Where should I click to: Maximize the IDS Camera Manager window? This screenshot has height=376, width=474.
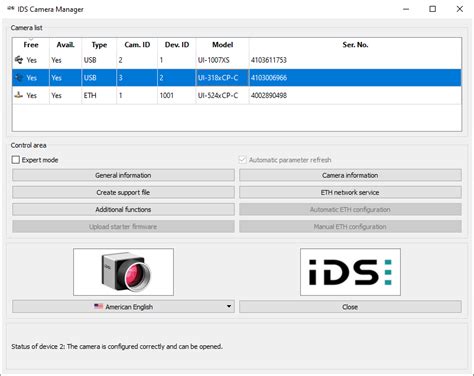(432, 9)
